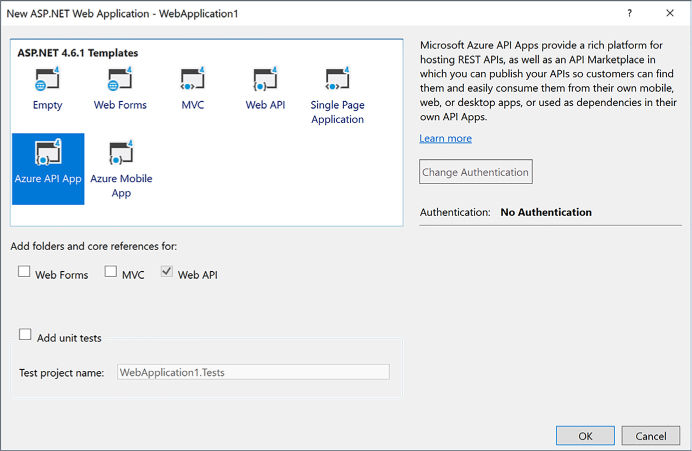Select the Web Forms template icon
The image size is (692, 451).
coord(120,79)
